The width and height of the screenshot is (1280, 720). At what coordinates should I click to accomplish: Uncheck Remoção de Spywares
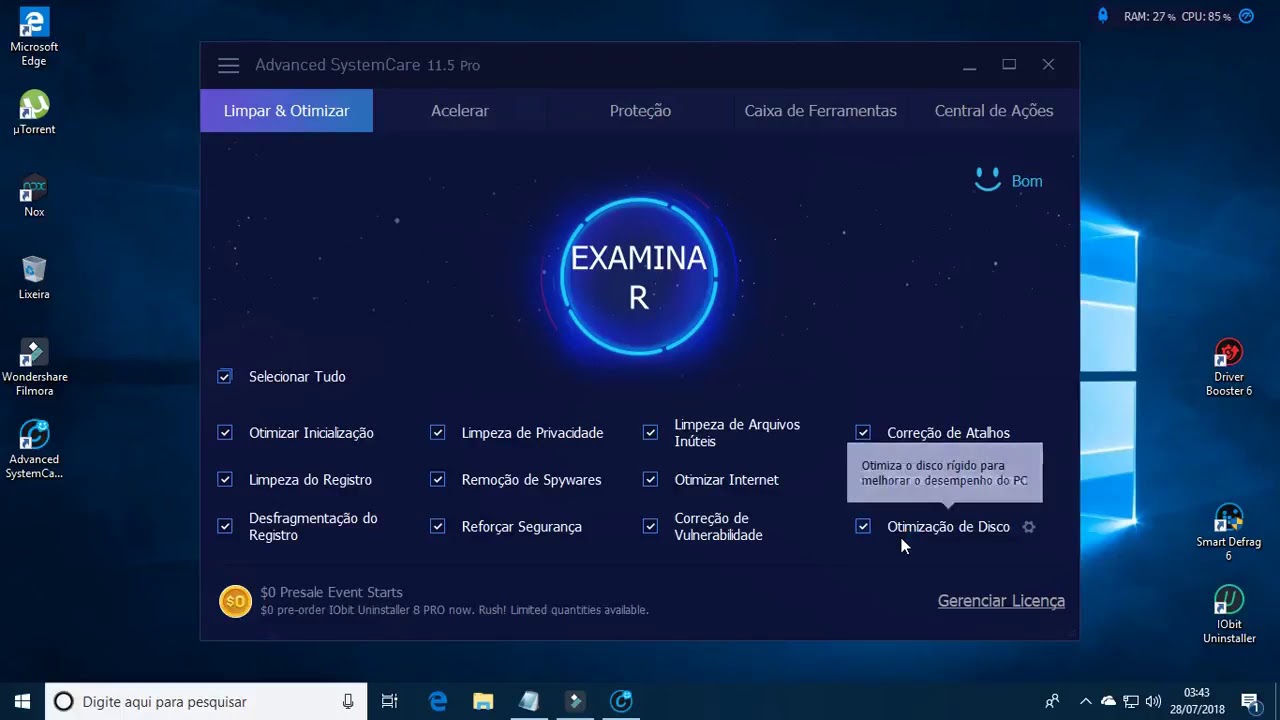tap(438, 480)
